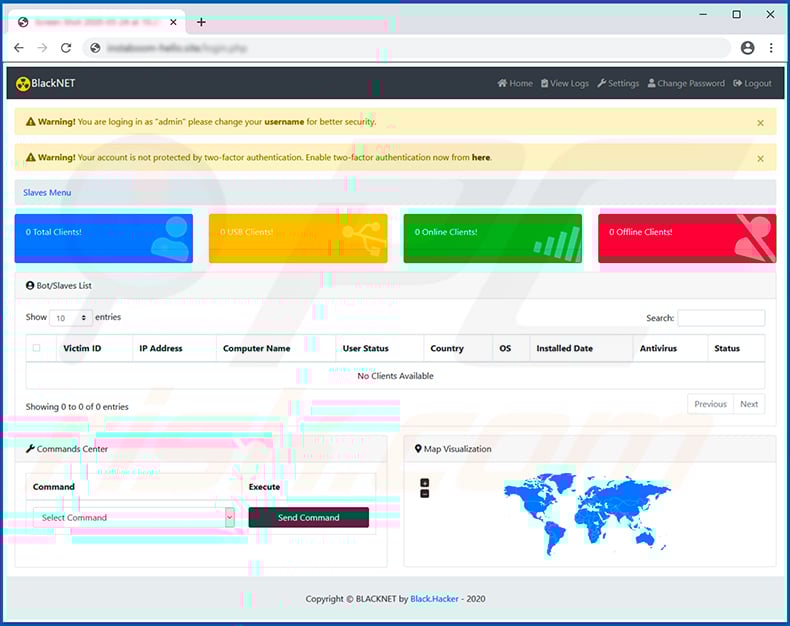Screen dimensions: 790x626
Task: Open the browser profile icon
Action: pyautogui.click(x=748, y=48)
